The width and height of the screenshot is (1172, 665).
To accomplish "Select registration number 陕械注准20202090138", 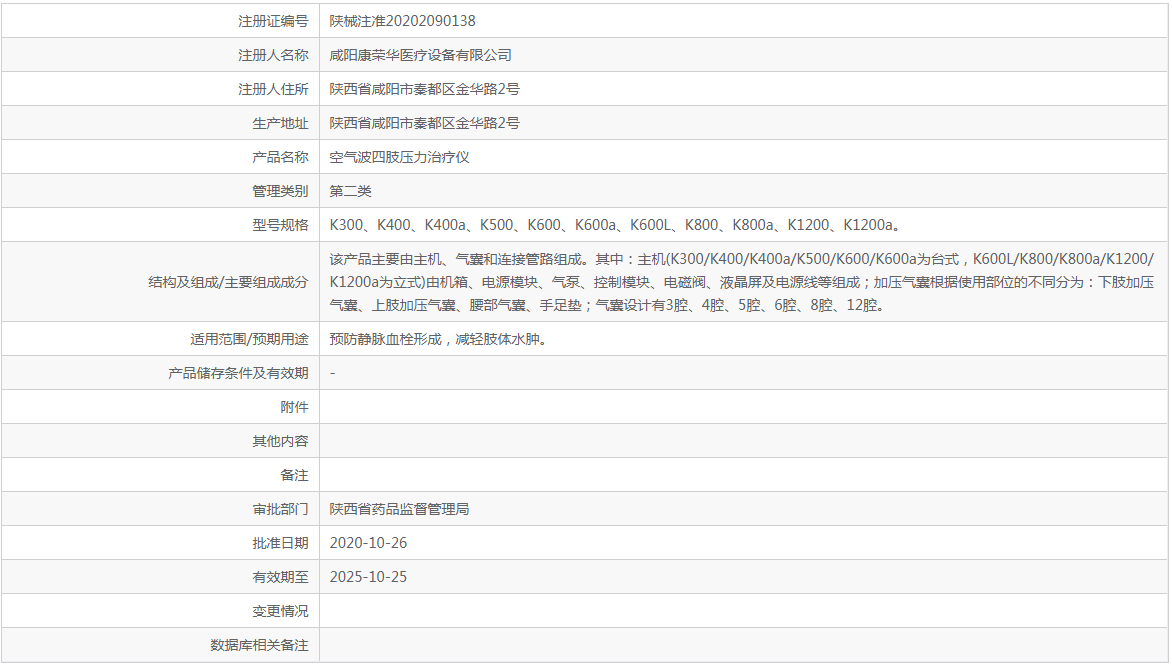I will point(402,21).
